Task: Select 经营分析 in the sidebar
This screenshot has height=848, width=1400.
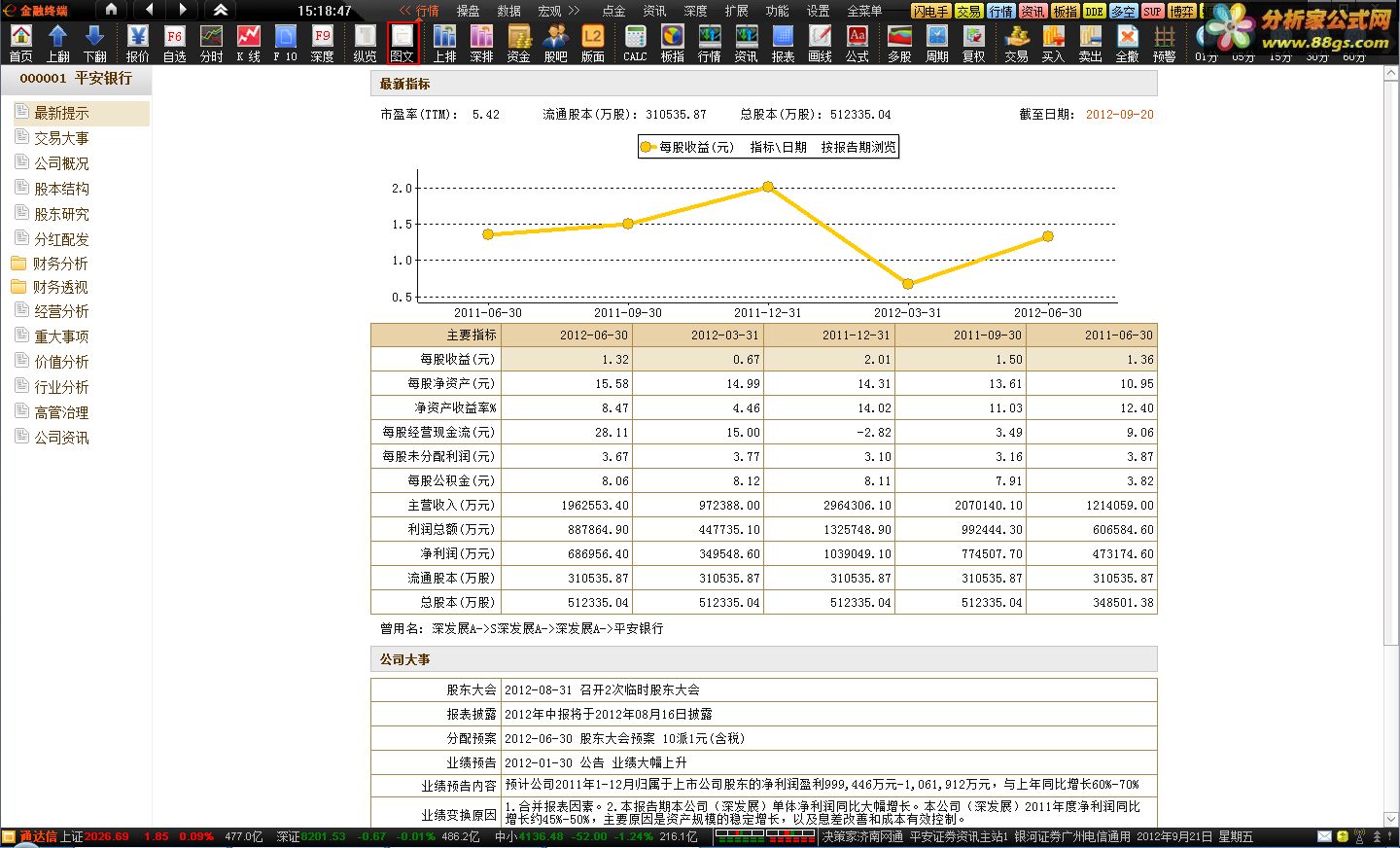Action: coord(61,311)
